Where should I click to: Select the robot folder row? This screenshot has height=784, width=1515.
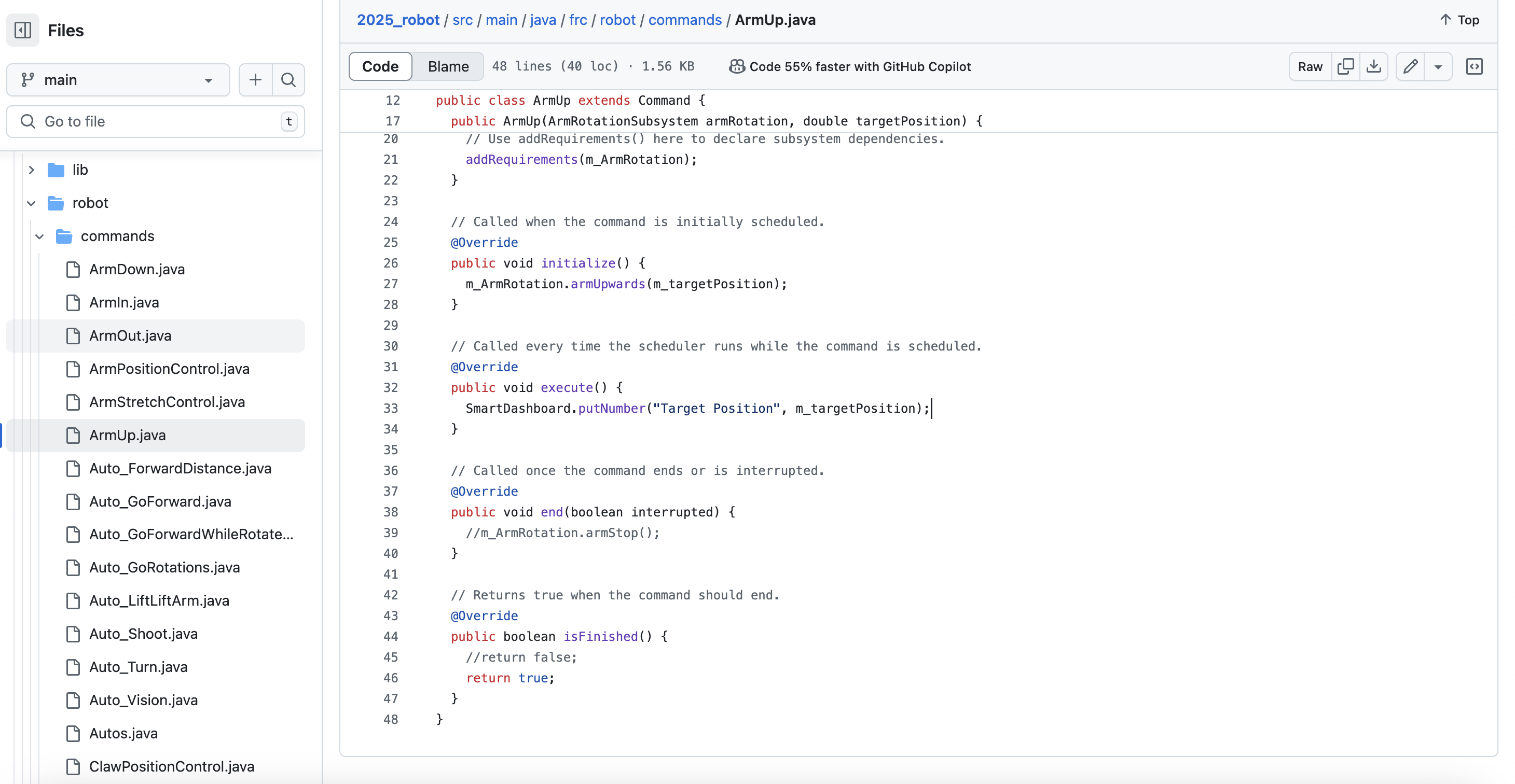(155, 203)
